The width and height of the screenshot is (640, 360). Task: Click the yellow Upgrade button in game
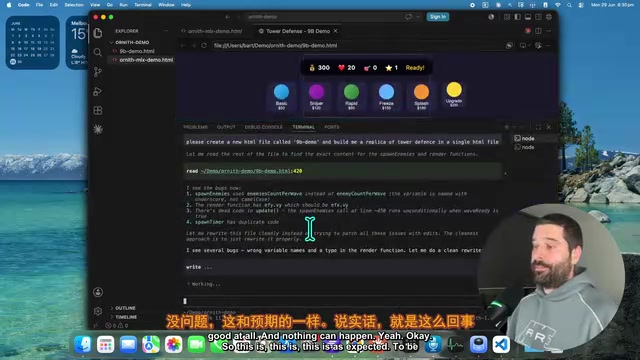(454, 94)
